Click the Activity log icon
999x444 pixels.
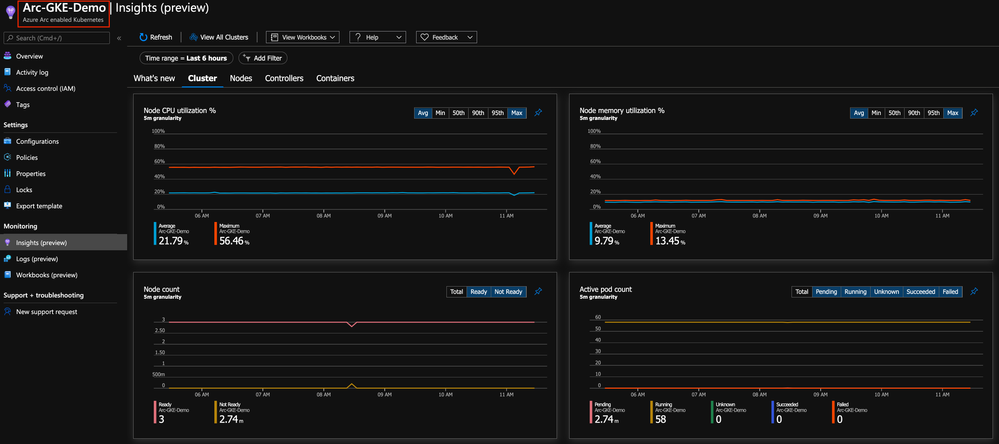[8, 73]
